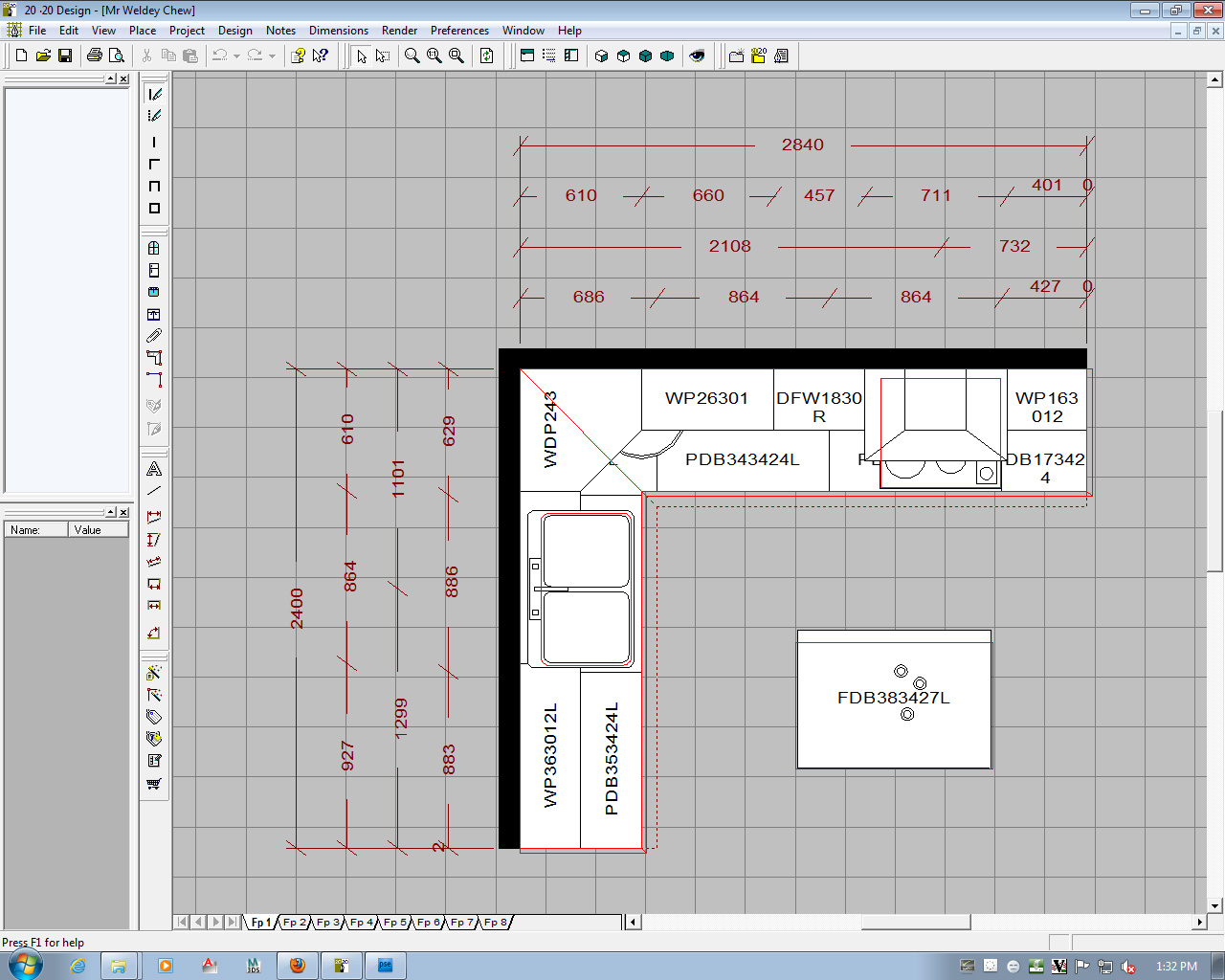The image size is (1225, 980).
Task: Select the L-shaped wall tool
Action: coord(154,164)
